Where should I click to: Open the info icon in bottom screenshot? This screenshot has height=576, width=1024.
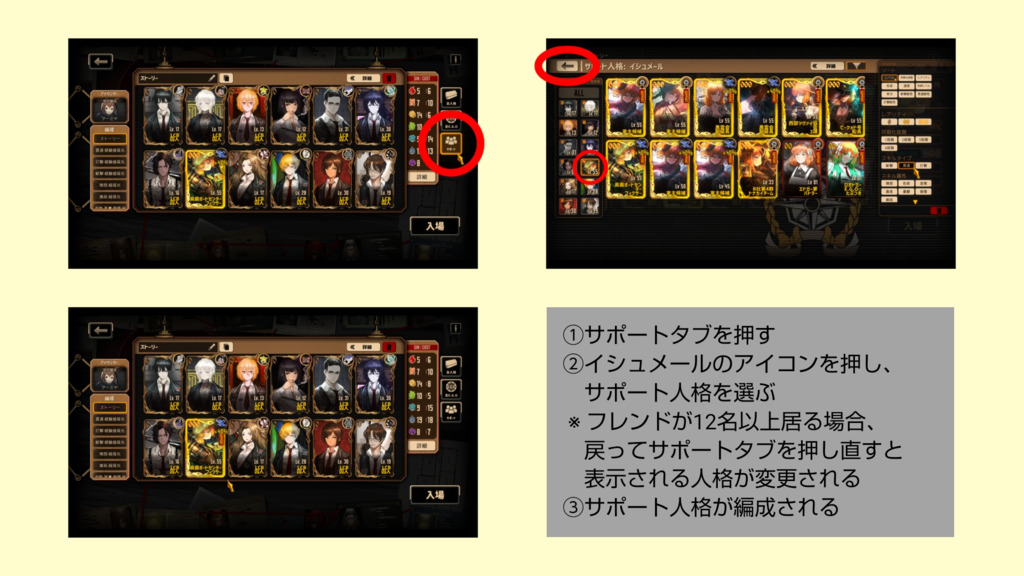click(x=455, y=328)
